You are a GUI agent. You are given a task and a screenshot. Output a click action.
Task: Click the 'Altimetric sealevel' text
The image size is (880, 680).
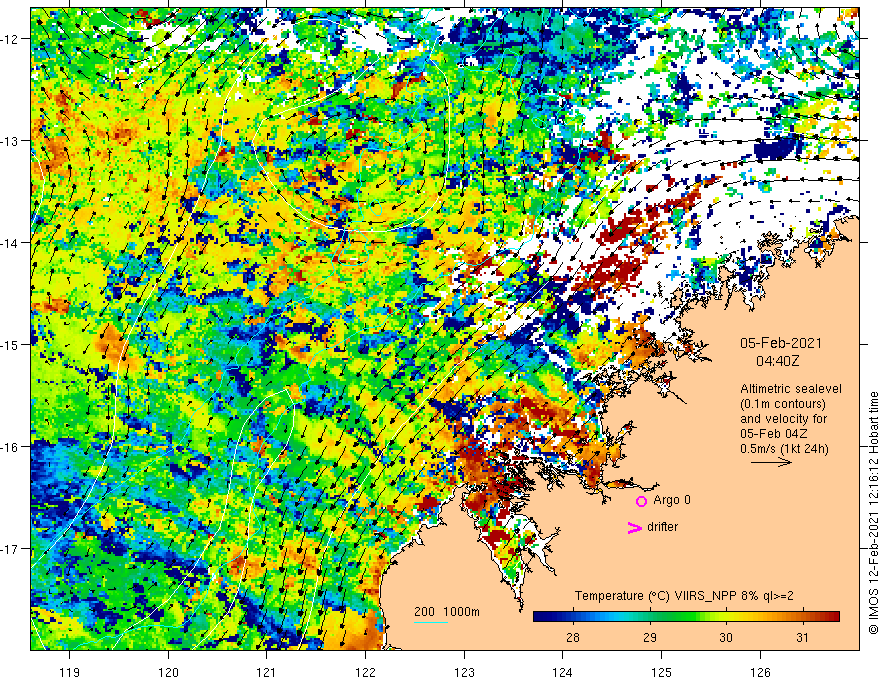791,389
